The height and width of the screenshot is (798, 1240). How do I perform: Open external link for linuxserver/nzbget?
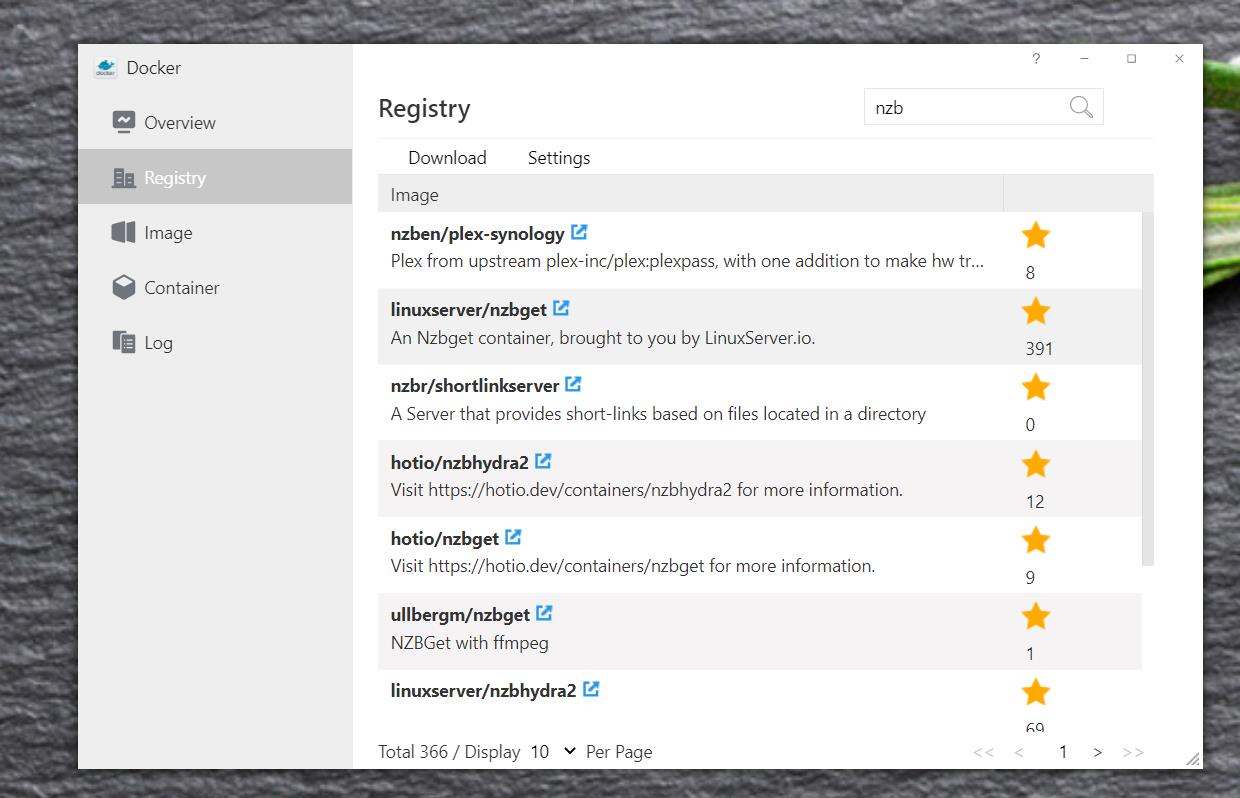point(561,309)
